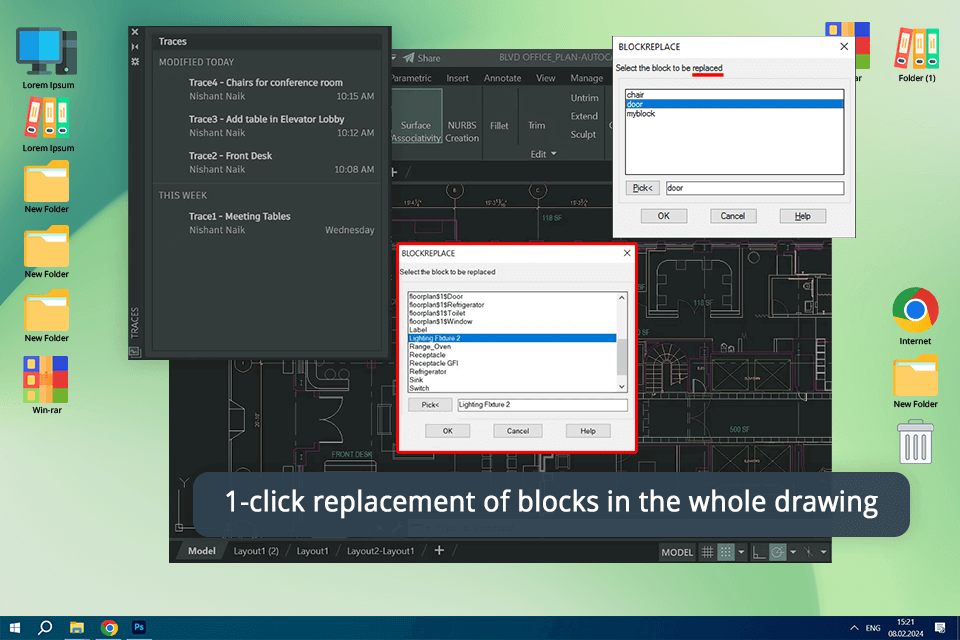Click the small Traces icon below the vertical TRACES label
This screenshot has height=640, width=960.
point(135,352)
